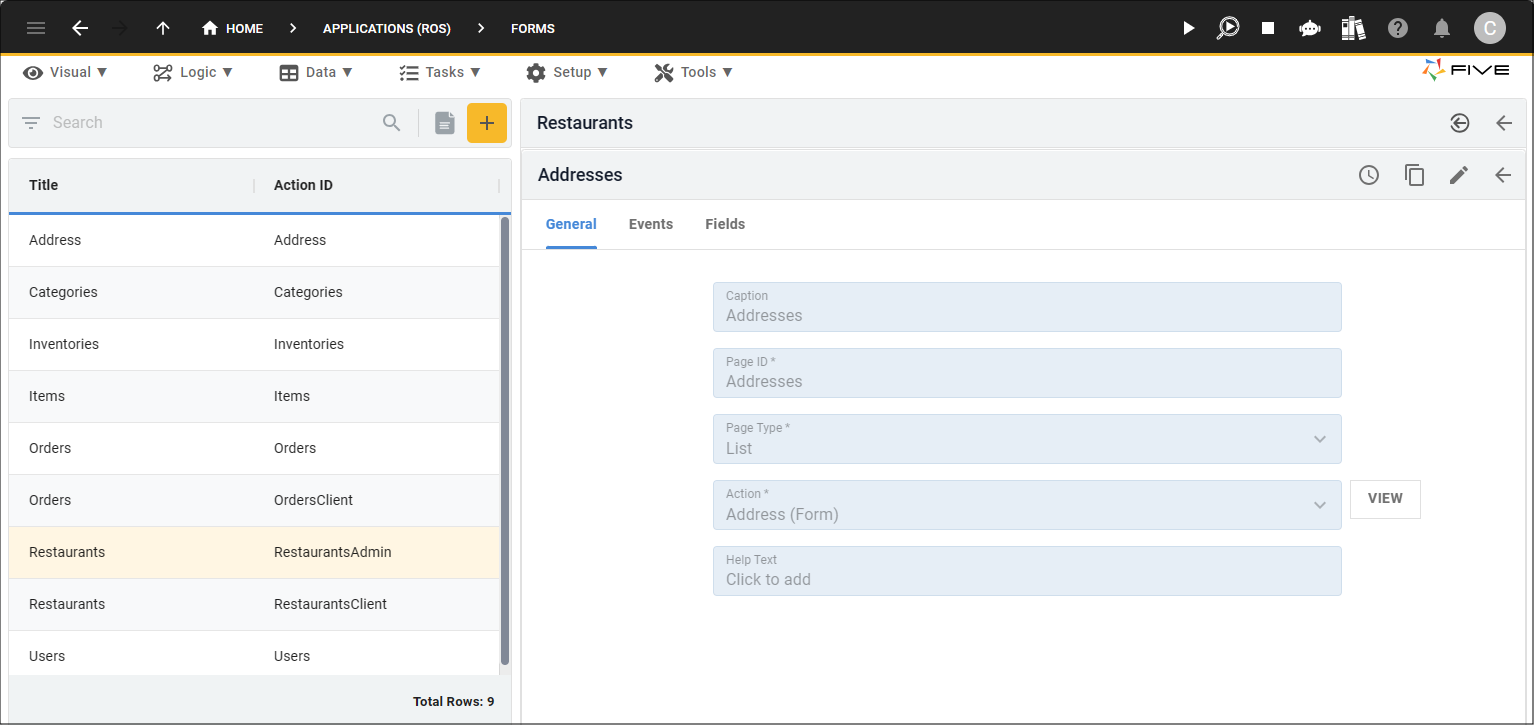Click the document icon beside search

pyautogui.click(x=445, y=123)
